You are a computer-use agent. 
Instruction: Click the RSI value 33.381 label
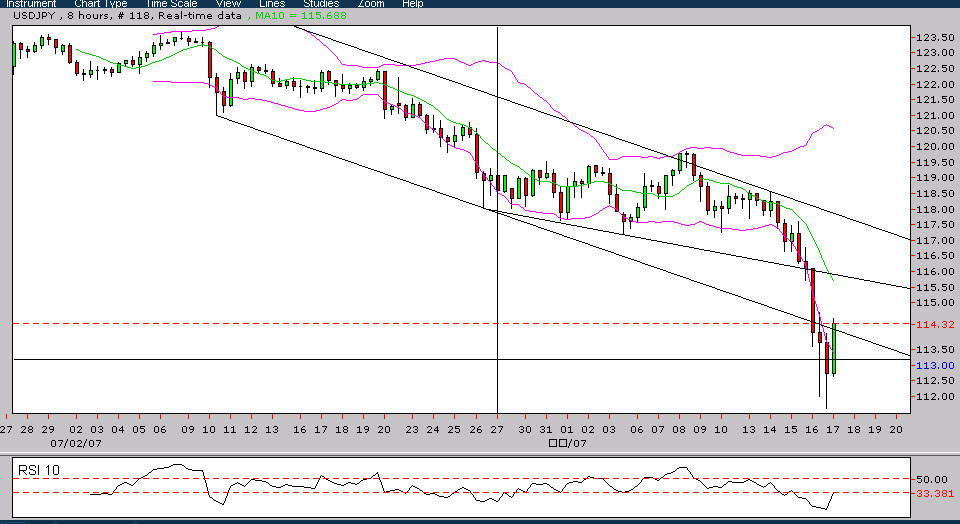click(934, 493)
